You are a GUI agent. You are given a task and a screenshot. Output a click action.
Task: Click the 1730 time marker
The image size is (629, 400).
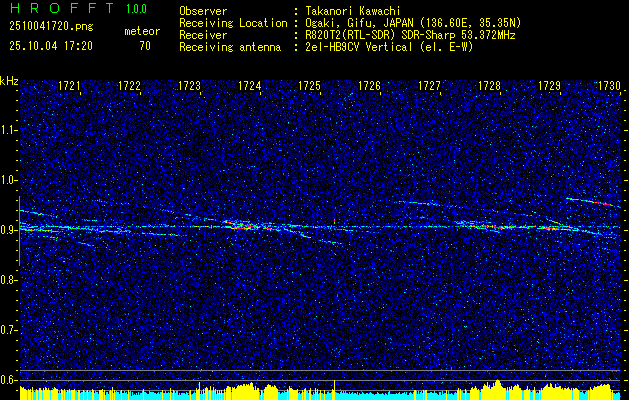[609, 86]
